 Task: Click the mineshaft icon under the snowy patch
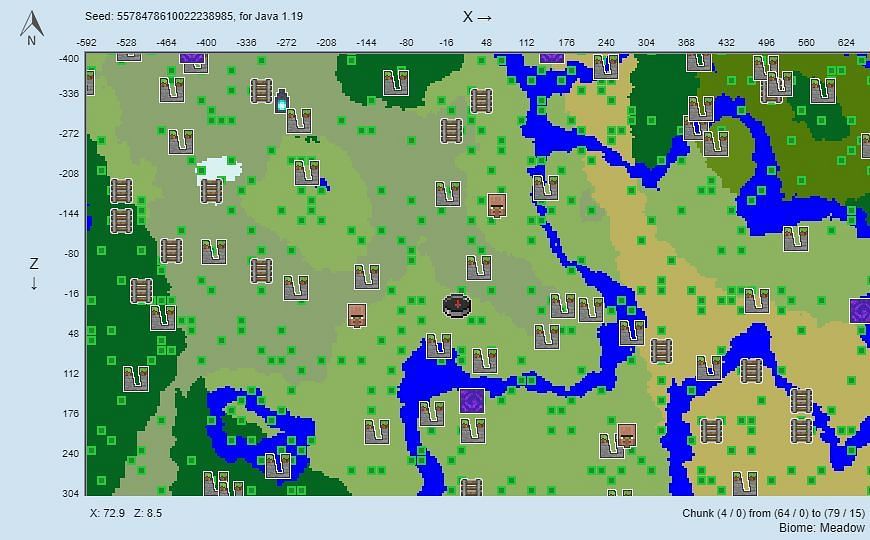pyautogui.click(x=211, y=191)
